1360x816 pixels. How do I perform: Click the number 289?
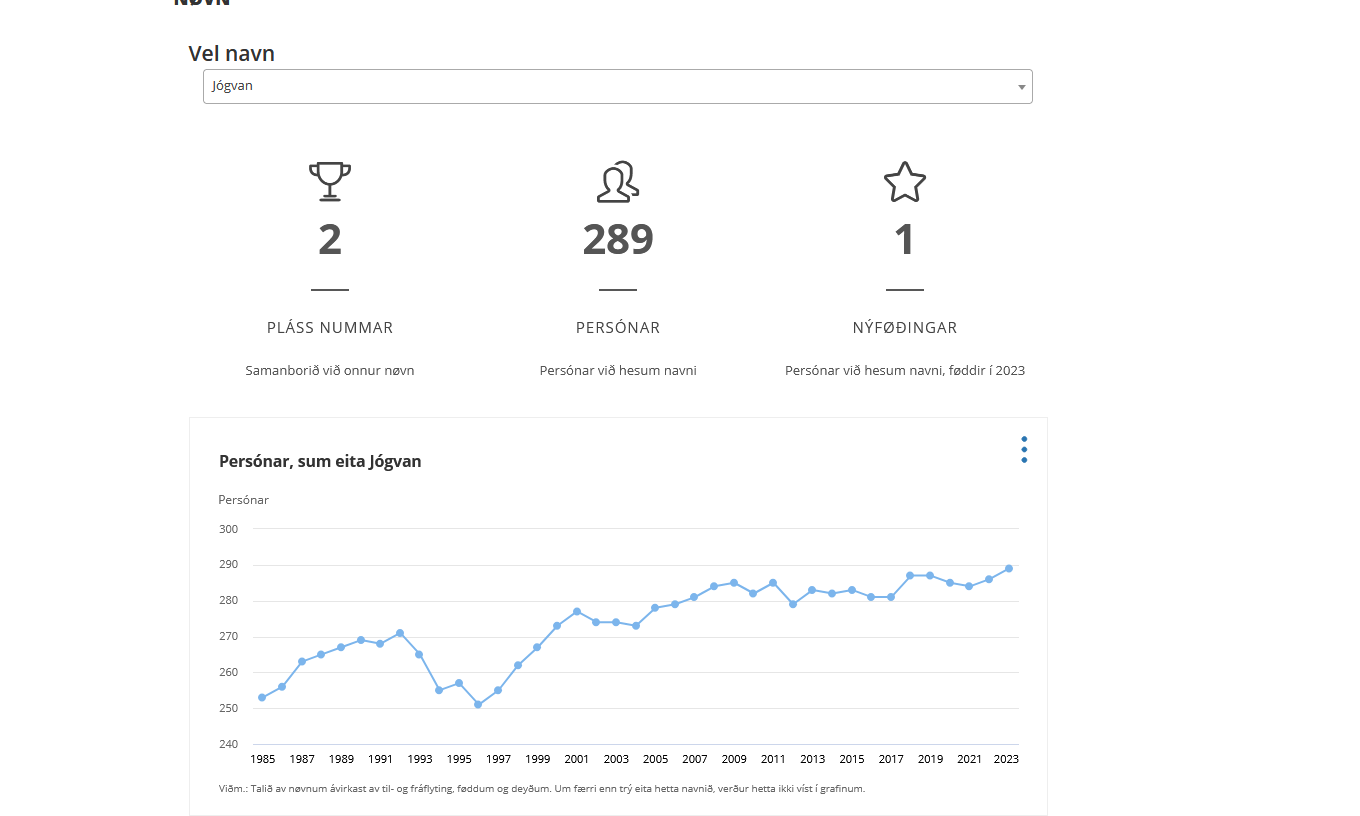click(618, 240)
